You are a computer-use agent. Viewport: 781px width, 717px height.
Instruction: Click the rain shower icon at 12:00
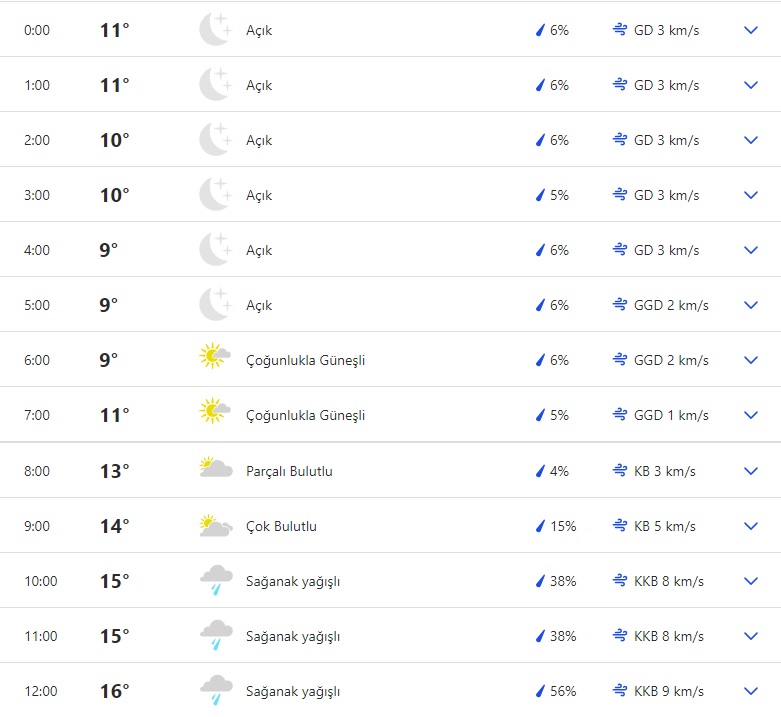click(x=215, y=690)
